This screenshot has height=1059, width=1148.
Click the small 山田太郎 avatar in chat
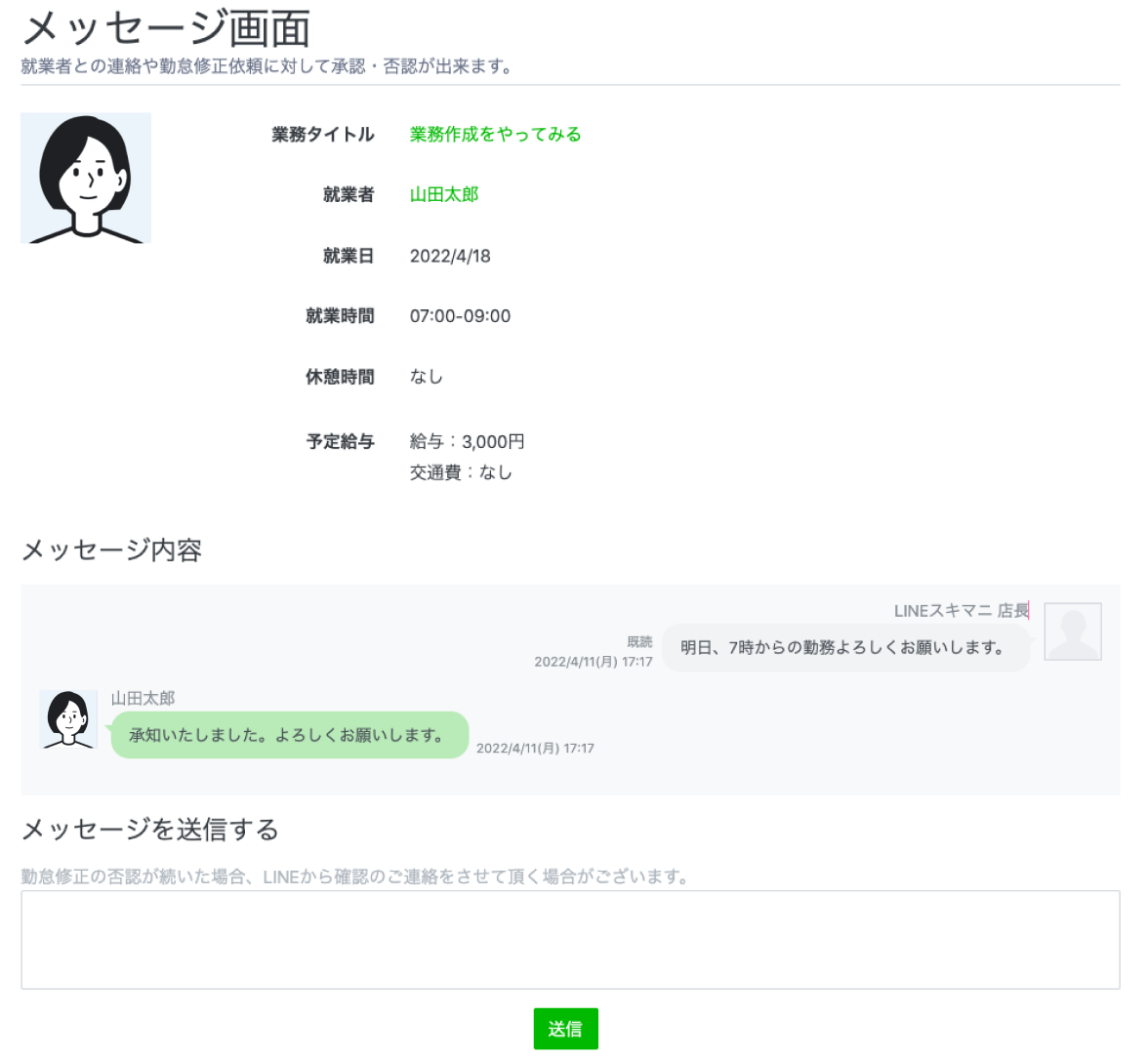(68, 719)
